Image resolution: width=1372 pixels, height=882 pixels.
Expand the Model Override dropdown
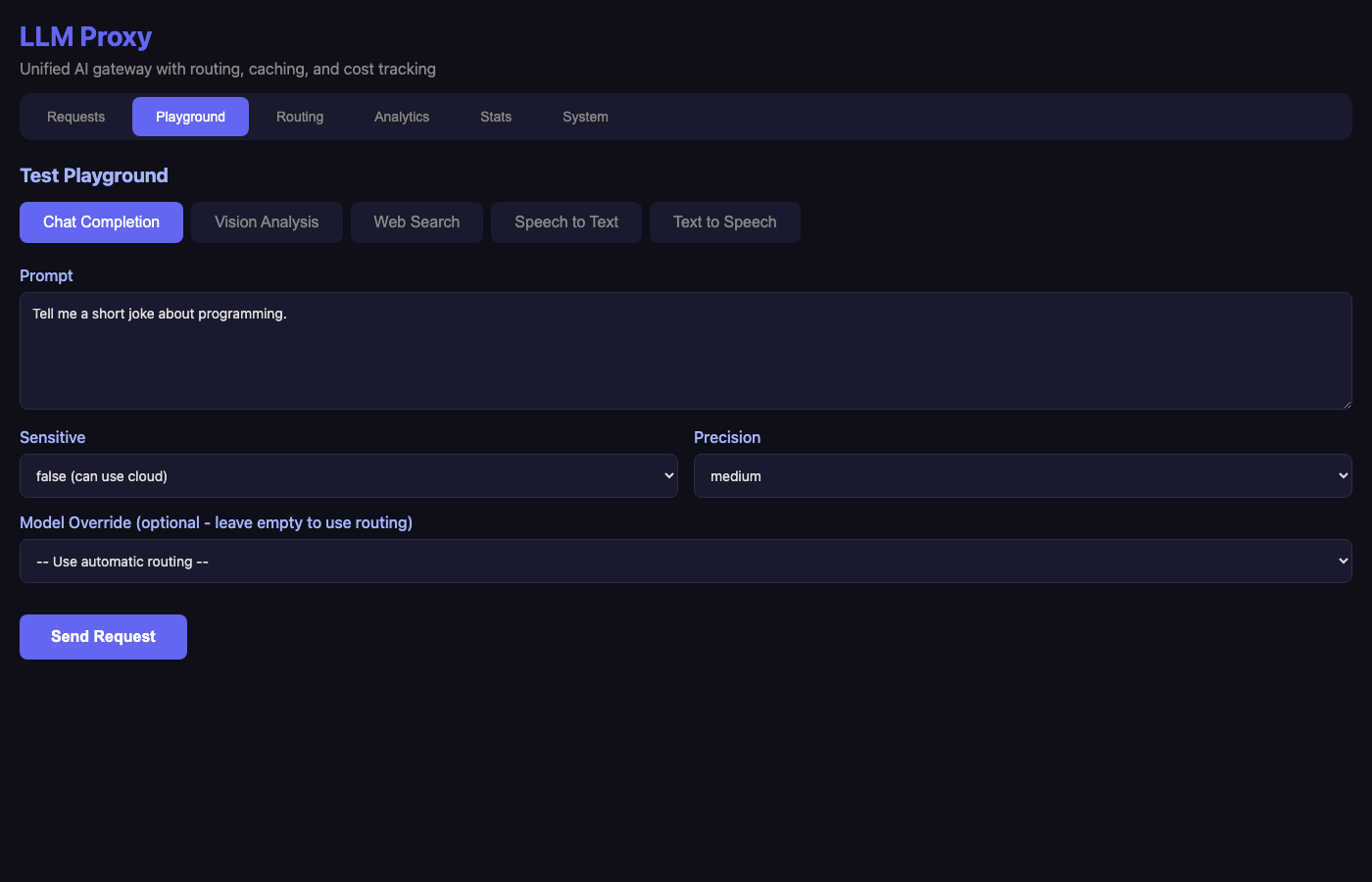pyautogui.click(x=686, y=562)
